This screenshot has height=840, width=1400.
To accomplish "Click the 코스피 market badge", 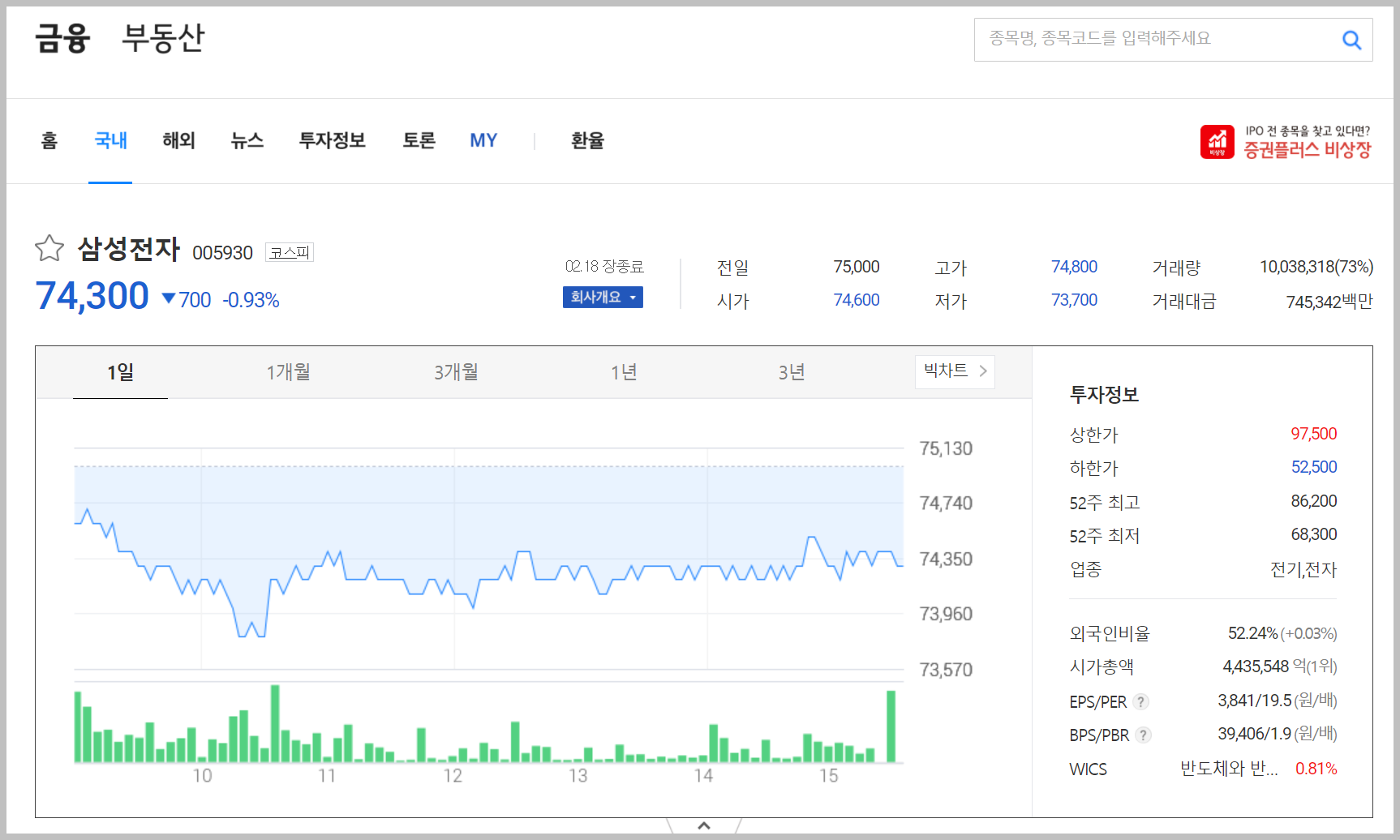I will pyautogui.click(x=290, y=252).
